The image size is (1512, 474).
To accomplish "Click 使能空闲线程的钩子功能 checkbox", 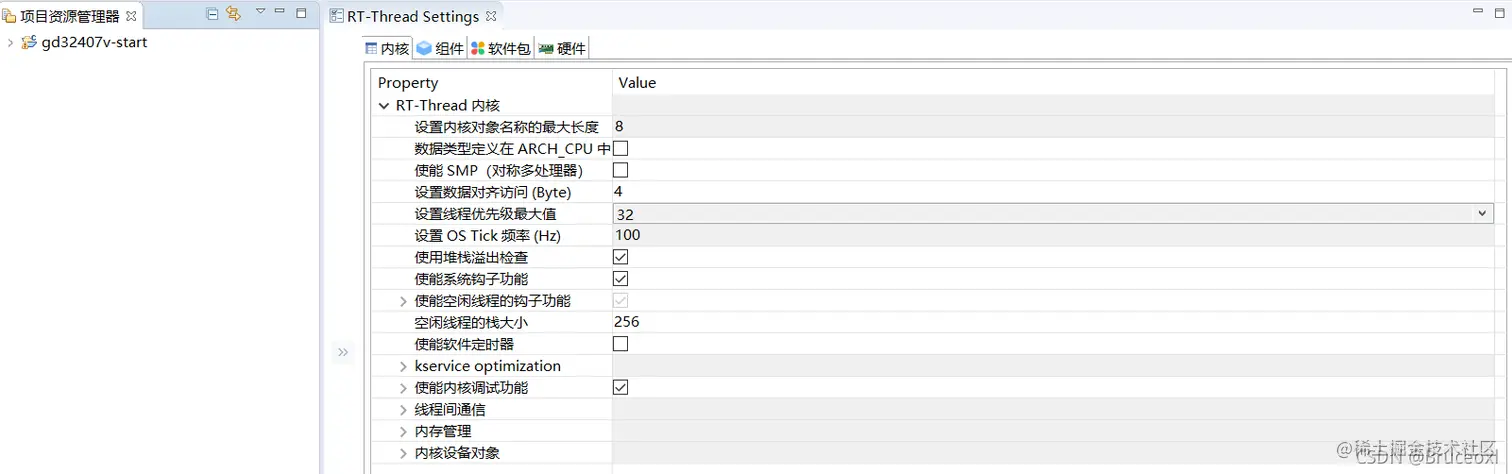I will (620, 300).
